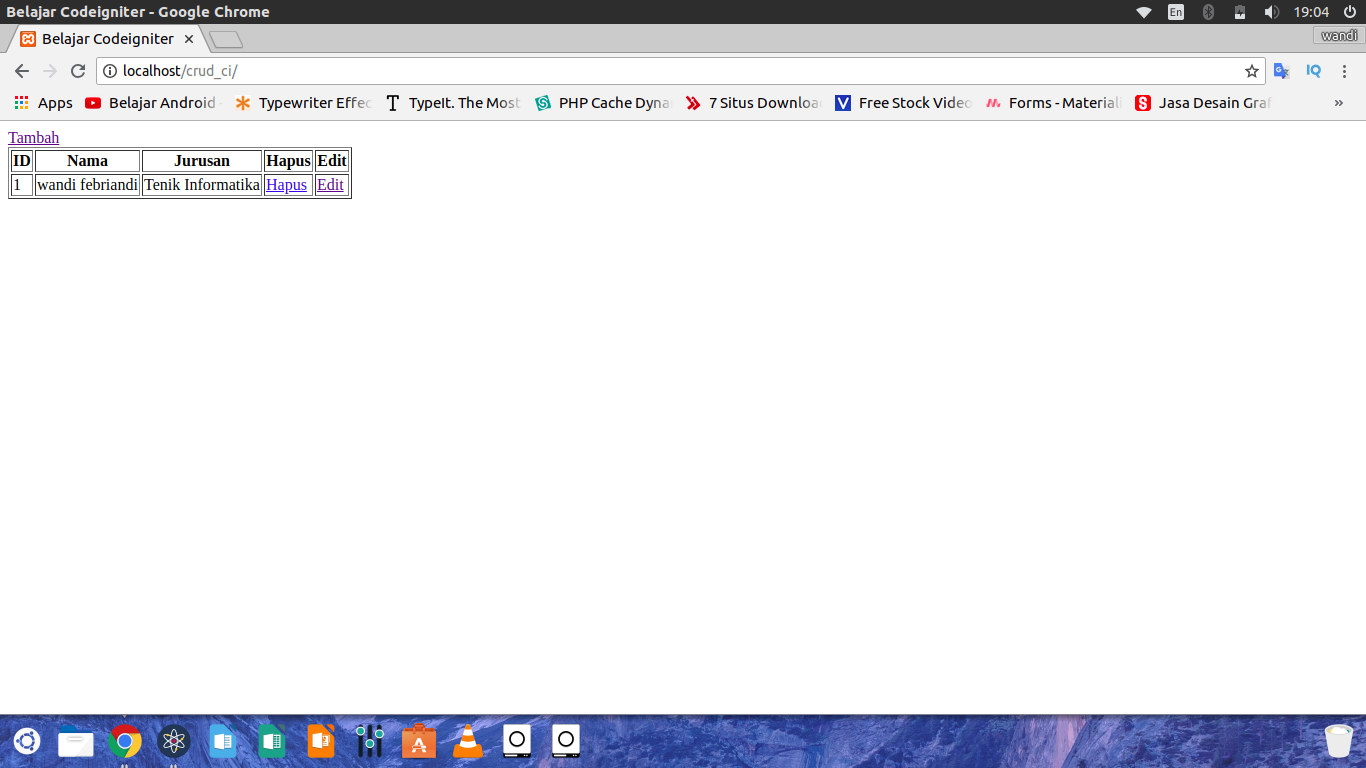Open the Jasa Desain Graf bookmark

[x=1203, y=103]
